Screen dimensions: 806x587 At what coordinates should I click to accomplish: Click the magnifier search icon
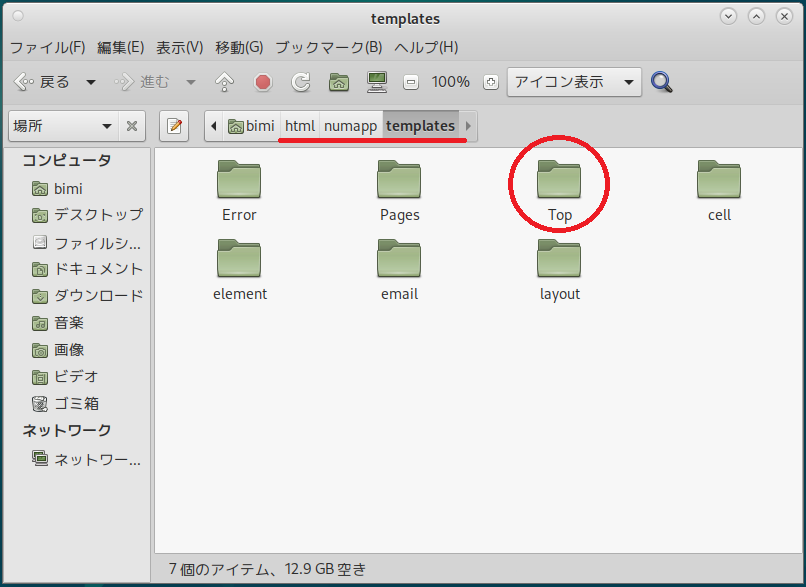pos(661,82)
